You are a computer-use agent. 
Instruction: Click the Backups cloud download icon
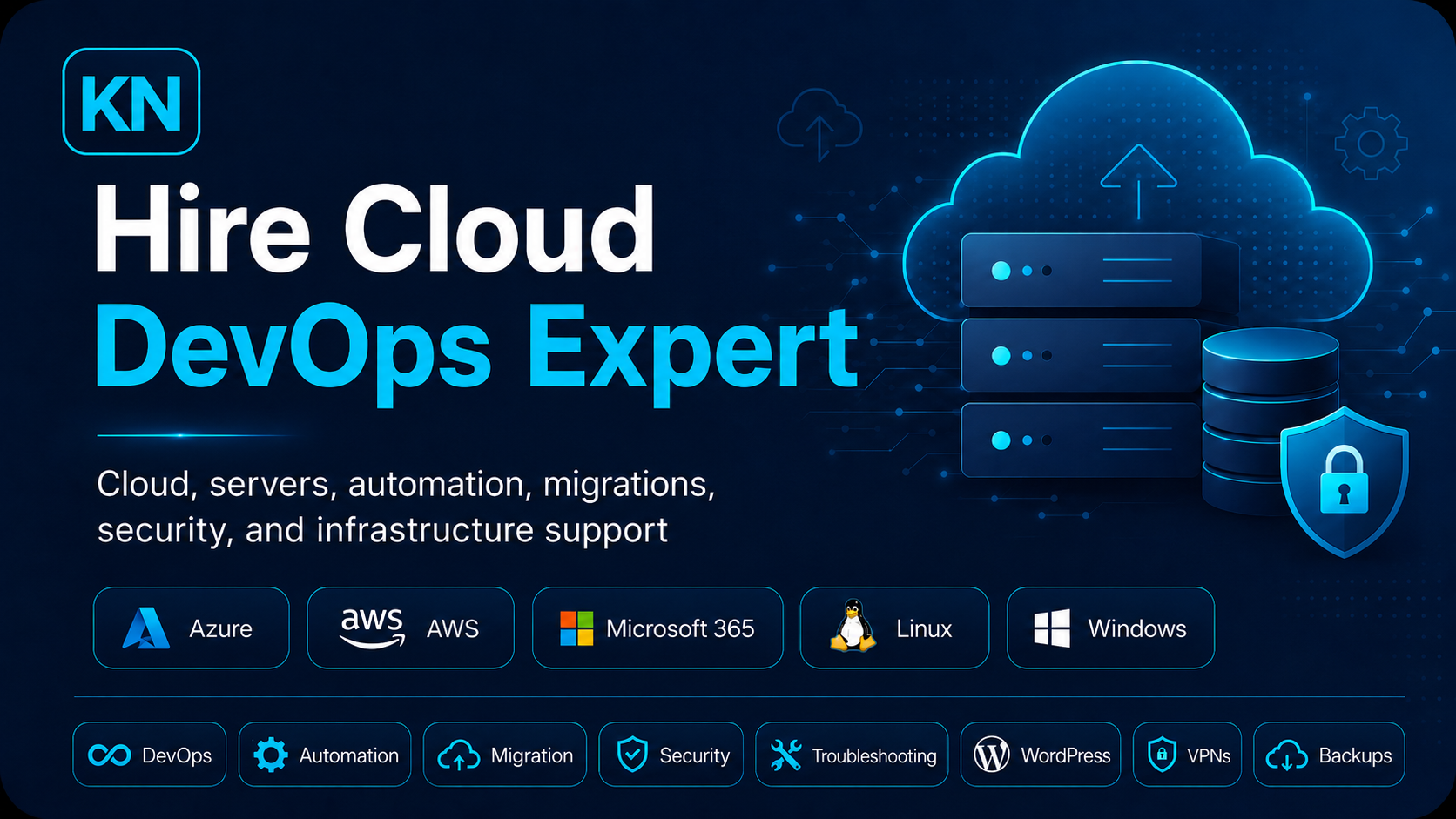pos(1287,755)
